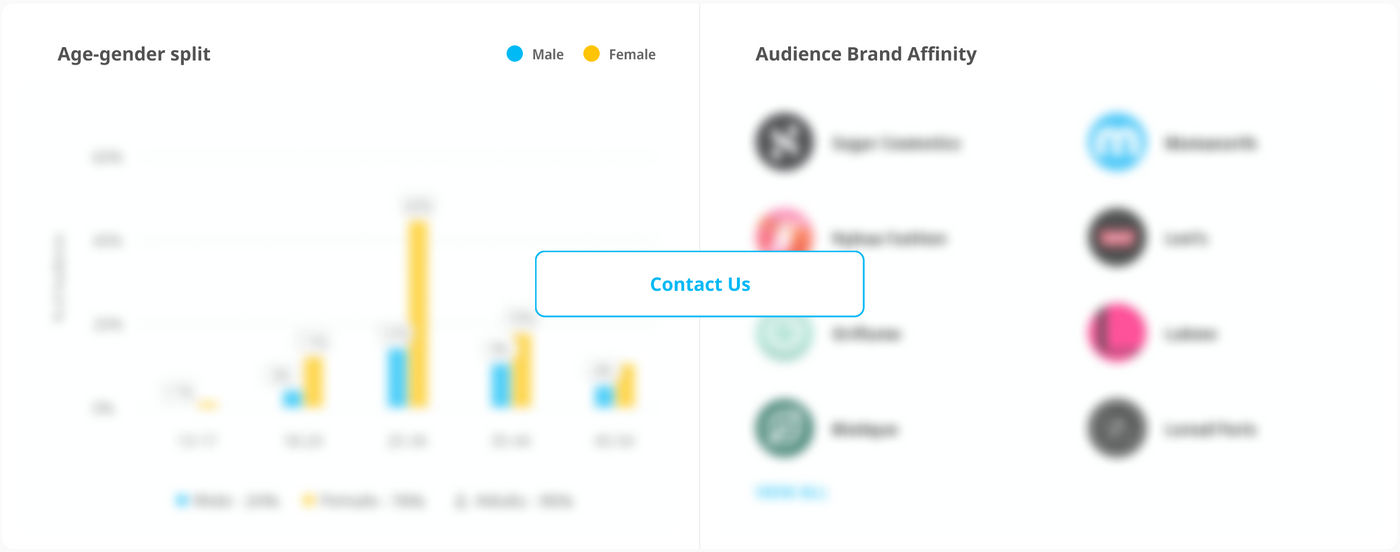The width and height of the screenshot is (1400, 552).
Task: Click the Audience Brand Affinity heading
Action: point(866,54)
